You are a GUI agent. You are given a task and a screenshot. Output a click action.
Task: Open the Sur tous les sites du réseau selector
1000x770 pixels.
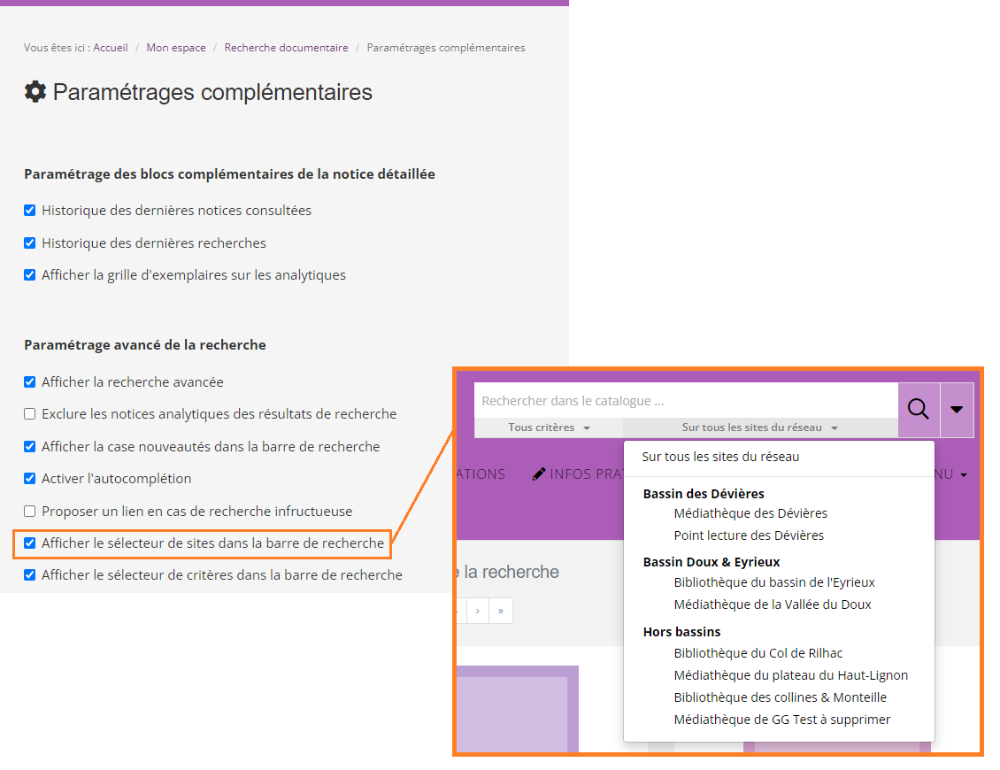click(x=759, y=428)
